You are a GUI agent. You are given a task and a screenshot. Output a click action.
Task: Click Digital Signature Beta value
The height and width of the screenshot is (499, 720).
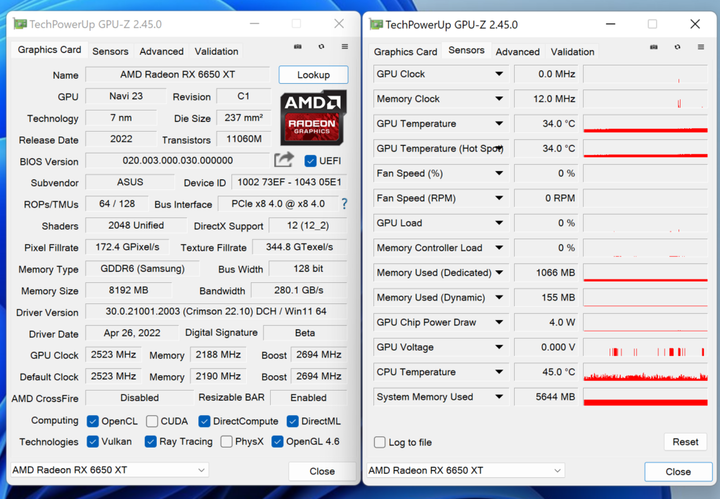pyautogui.click(x=305, y=333)
